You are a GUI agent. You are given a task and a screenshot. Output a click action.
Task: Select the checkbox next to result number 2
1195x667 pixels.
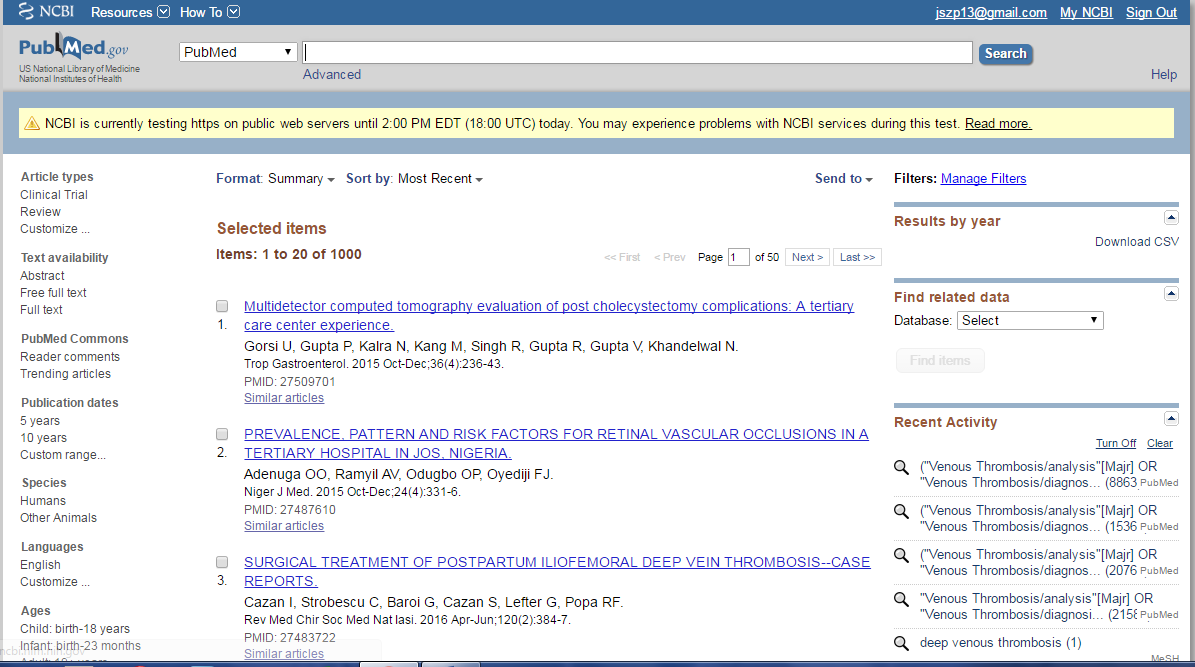[x=222, y=434]
